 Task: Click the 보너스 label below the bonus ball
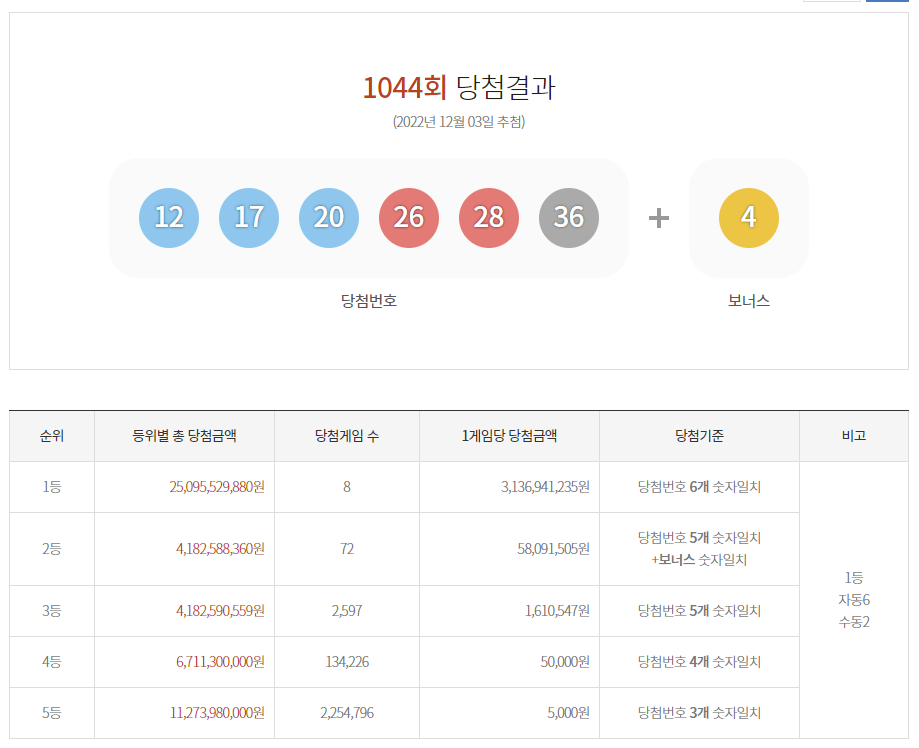click(x=748, y=300)
